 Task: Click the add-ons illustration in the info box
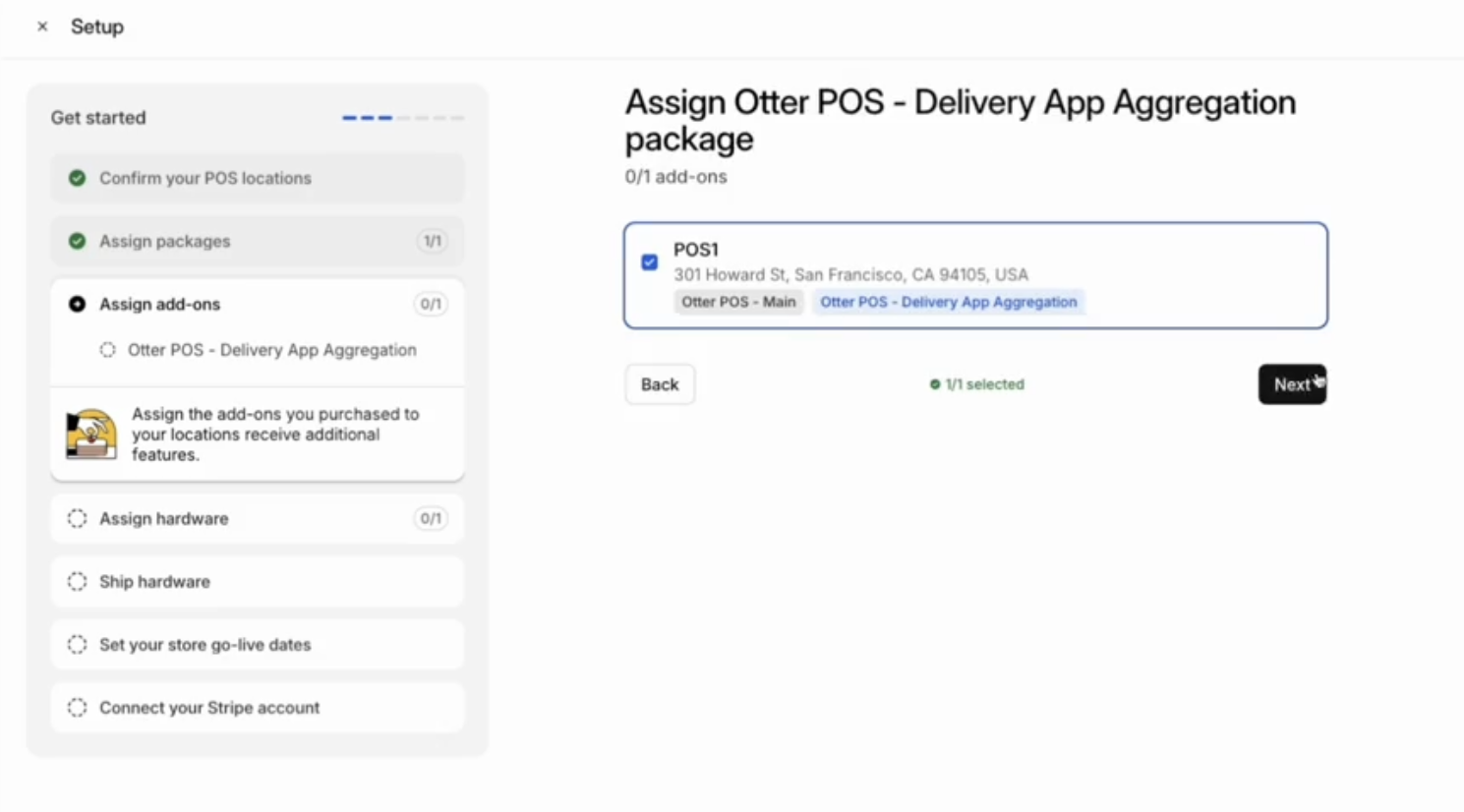coord(91,435)
